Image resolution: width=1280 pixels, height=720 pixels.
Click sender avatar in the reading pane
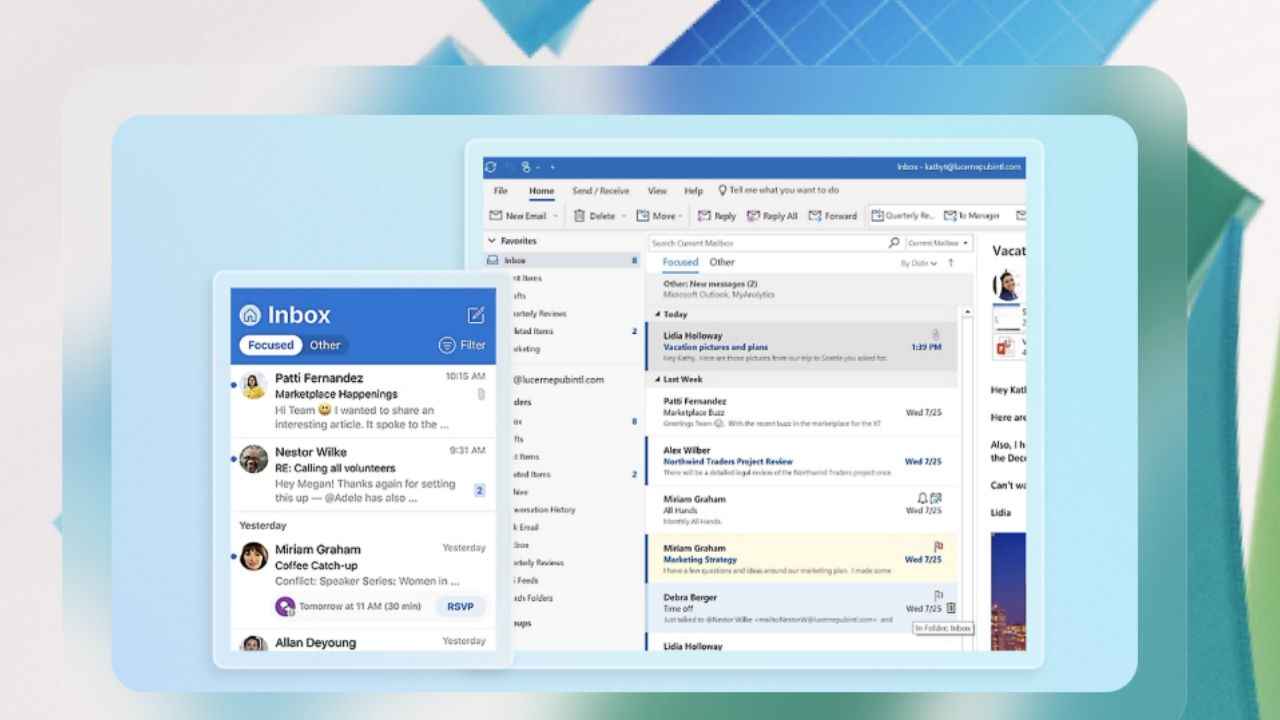(1005, 285)
